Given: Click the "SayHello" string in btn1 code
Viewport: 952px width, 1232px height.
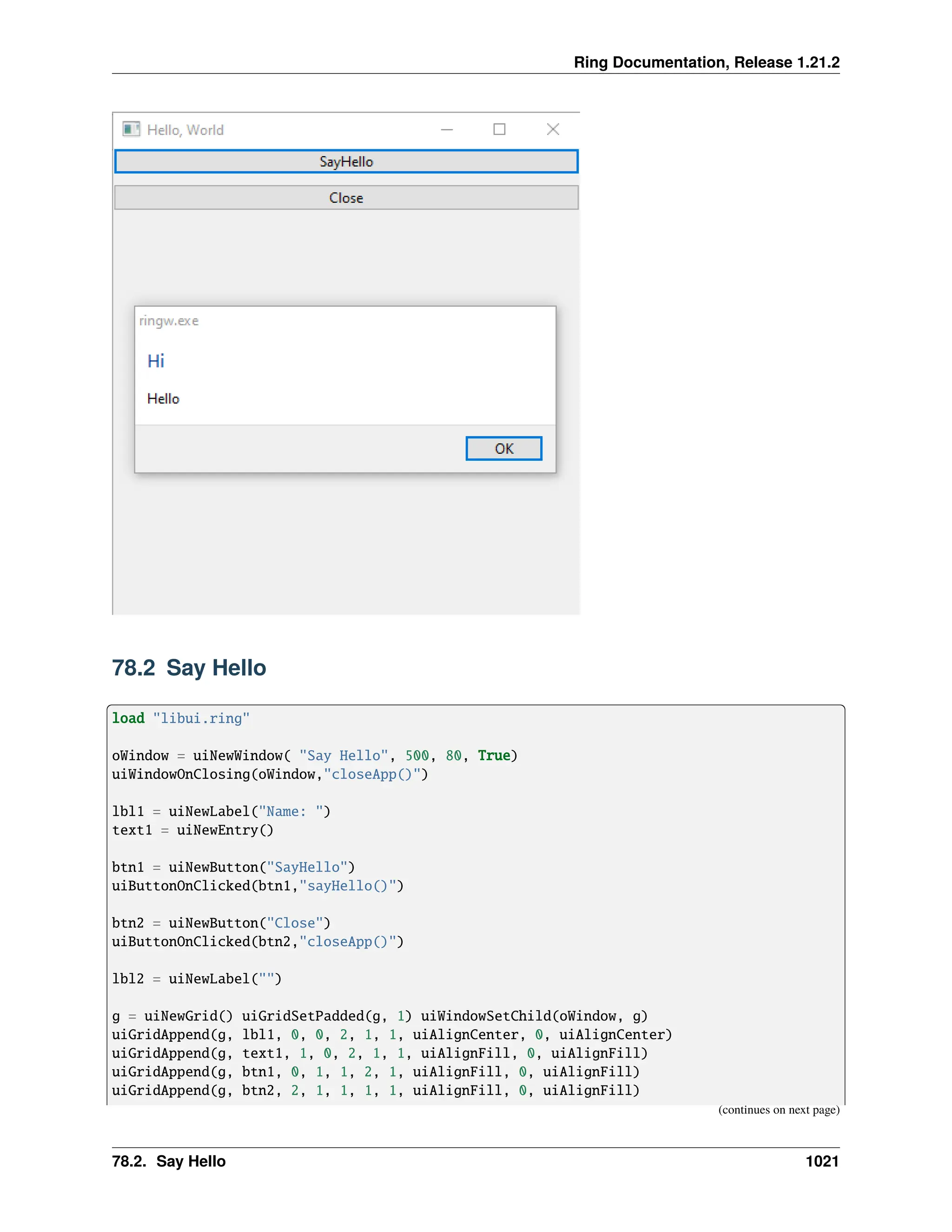Looking at the screenshot, I should click(307, 867).
